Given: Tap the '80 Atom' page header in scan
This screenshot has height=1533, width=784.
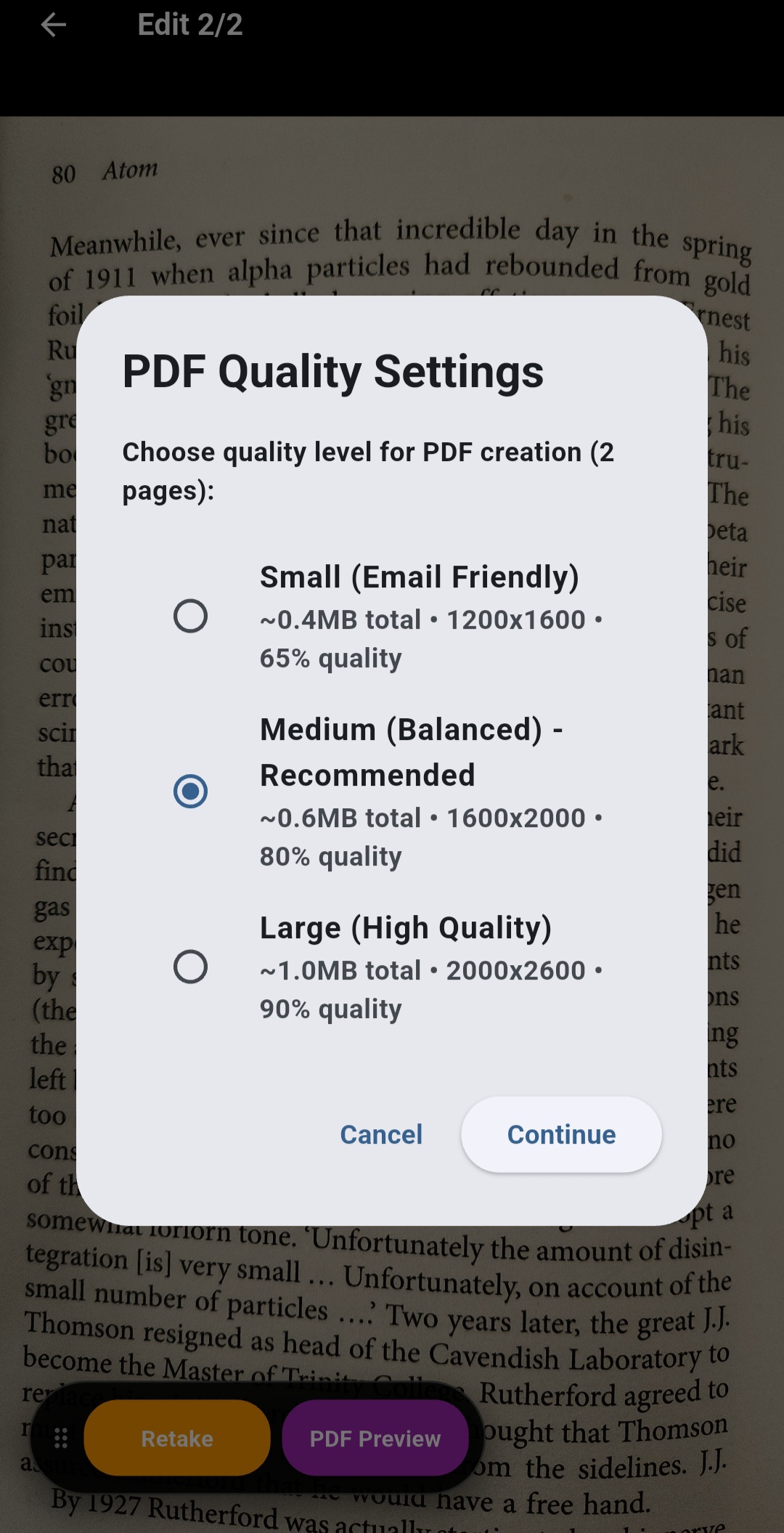Looking at the screenshot, I should click(x=105, y=172).
